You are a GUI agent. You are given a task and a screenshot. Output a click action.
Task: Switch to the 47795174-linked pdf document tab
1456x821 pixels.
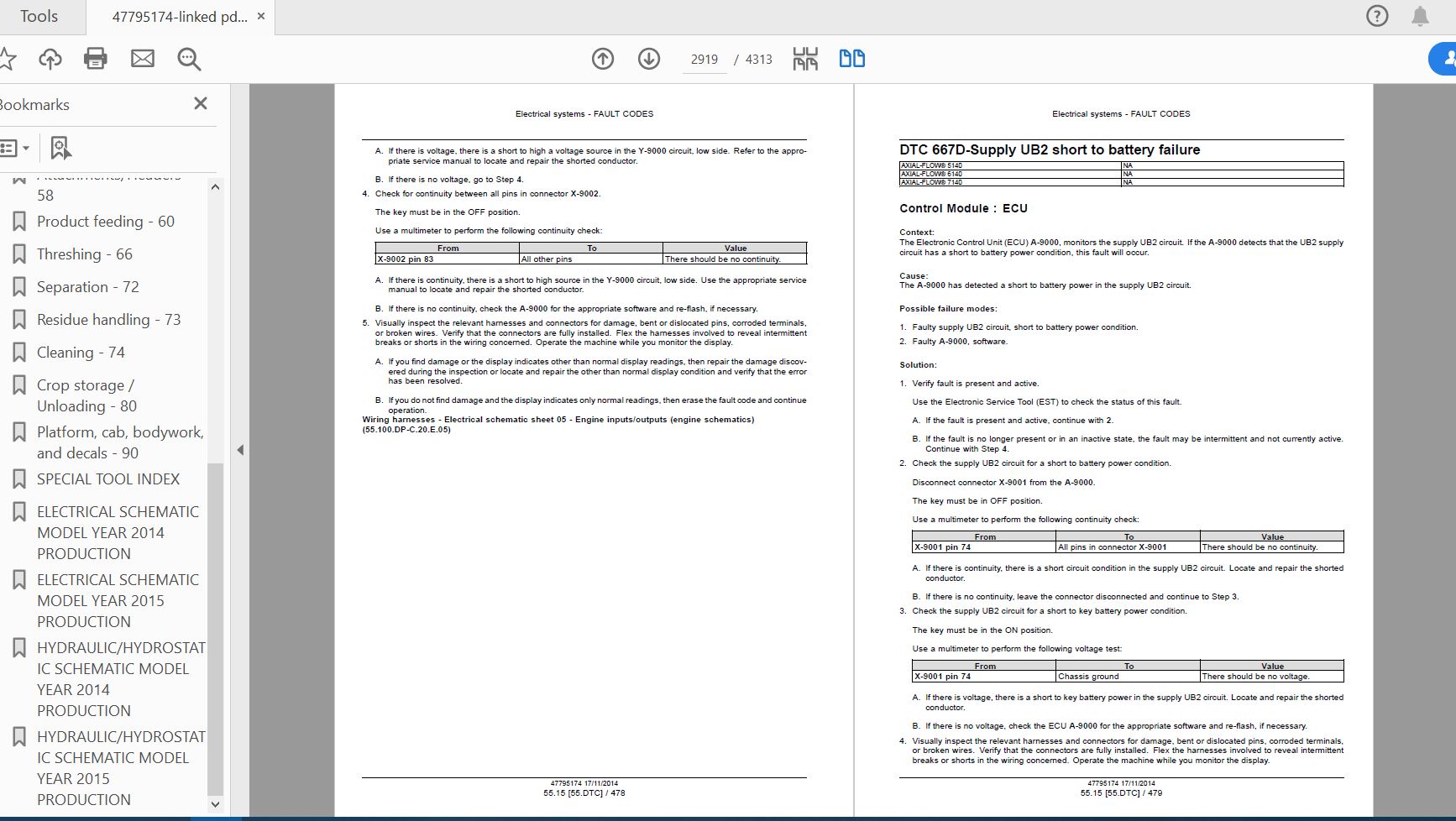[x=180, y=17]
